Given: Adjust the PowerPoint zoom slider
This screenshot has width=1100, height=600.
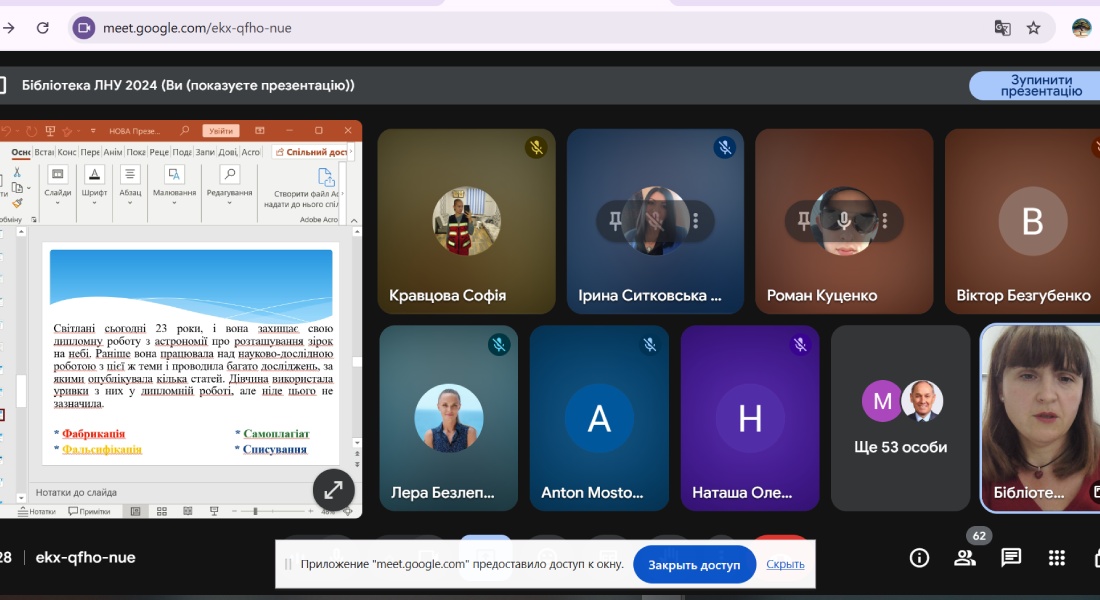Looking at the screenshot, I should 256,511.
